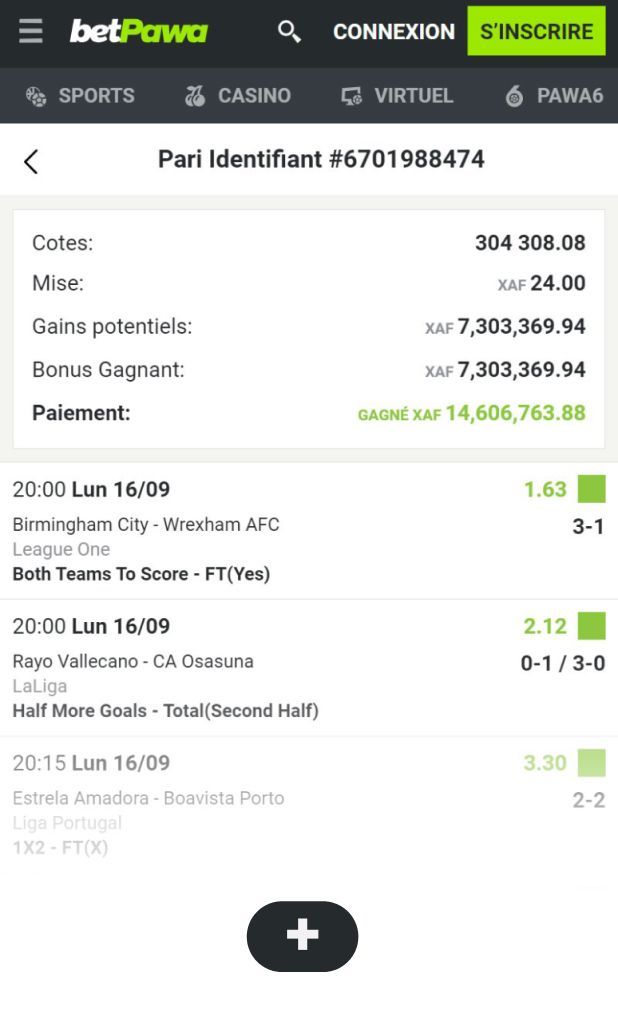The width and height of the screenshot is (618, 1030).
Task: Click the Casino cherries icon
Action: coord(195,96)
